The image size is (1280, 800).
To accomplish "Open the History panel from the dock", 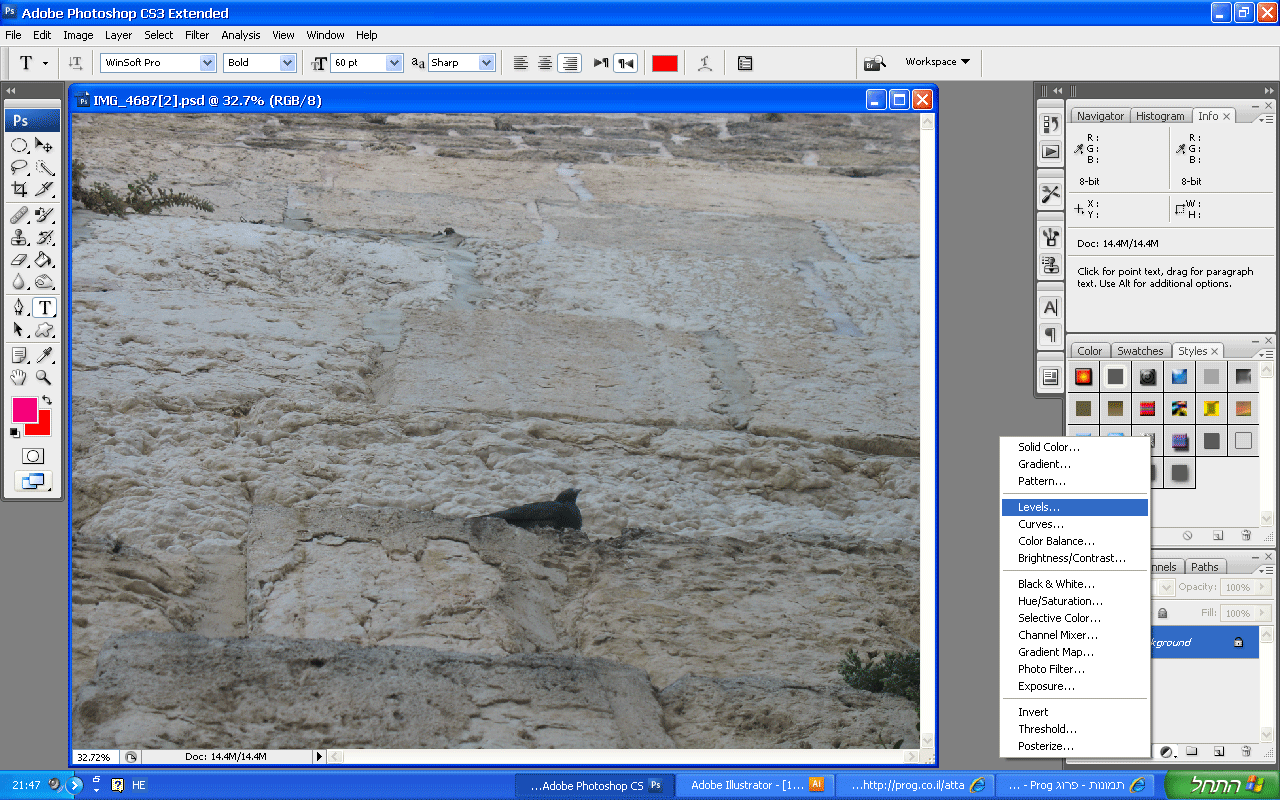I will coord(1050,124).
